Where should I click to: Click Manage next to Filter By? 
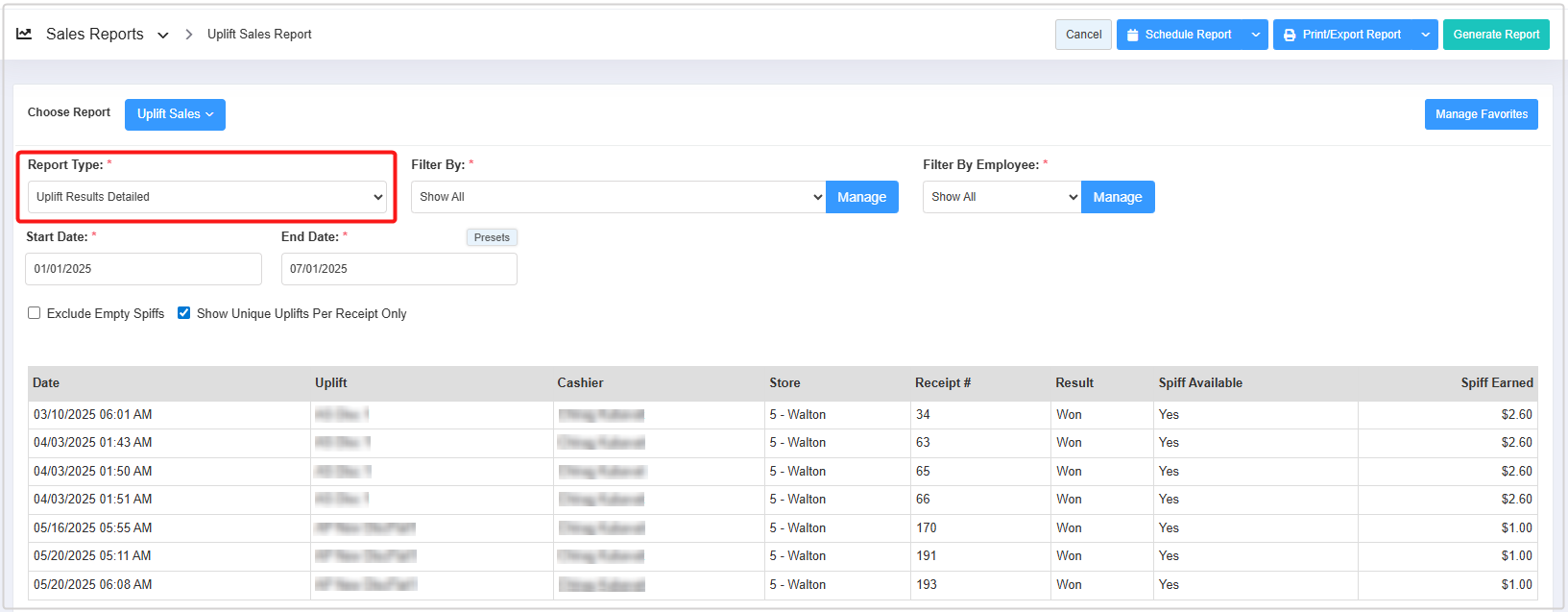click(x=861, y=197)
